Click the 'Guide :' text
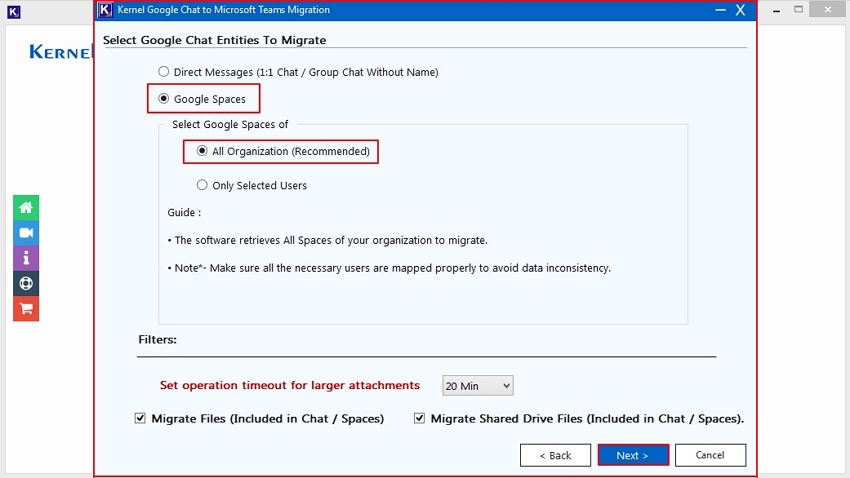Image resolution: width=850 pixels, height=478 pixels. coord(184,212)
